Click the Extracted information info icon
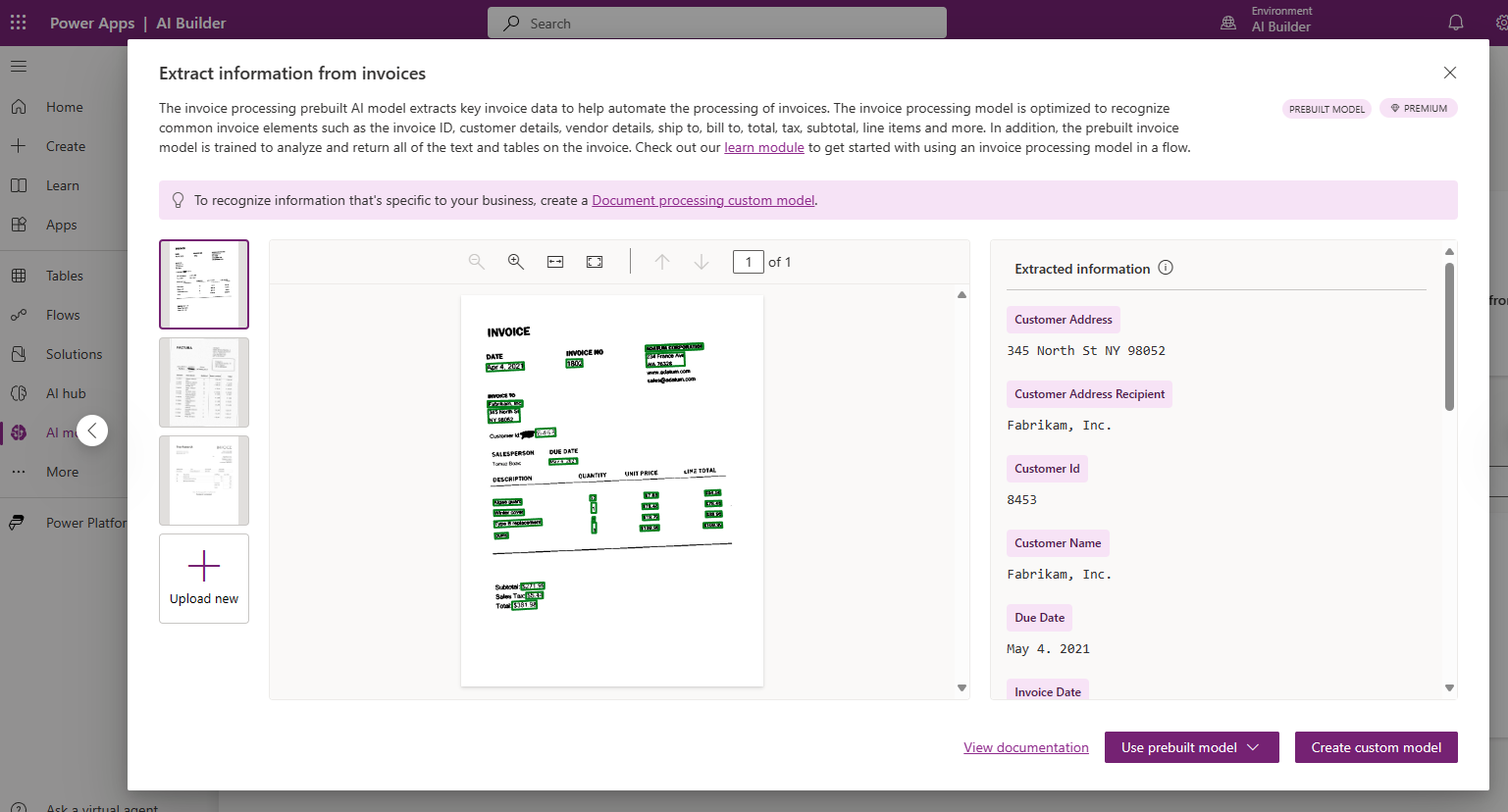 pos(1166,268)
